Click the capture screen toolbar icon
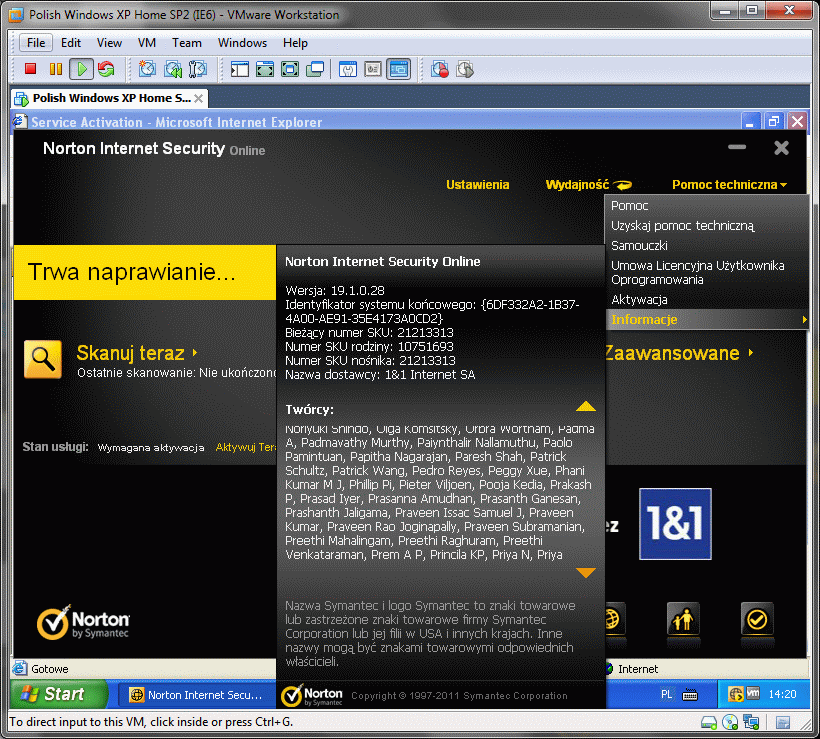This screenshot has width=820, height=739. coord(440,69)
